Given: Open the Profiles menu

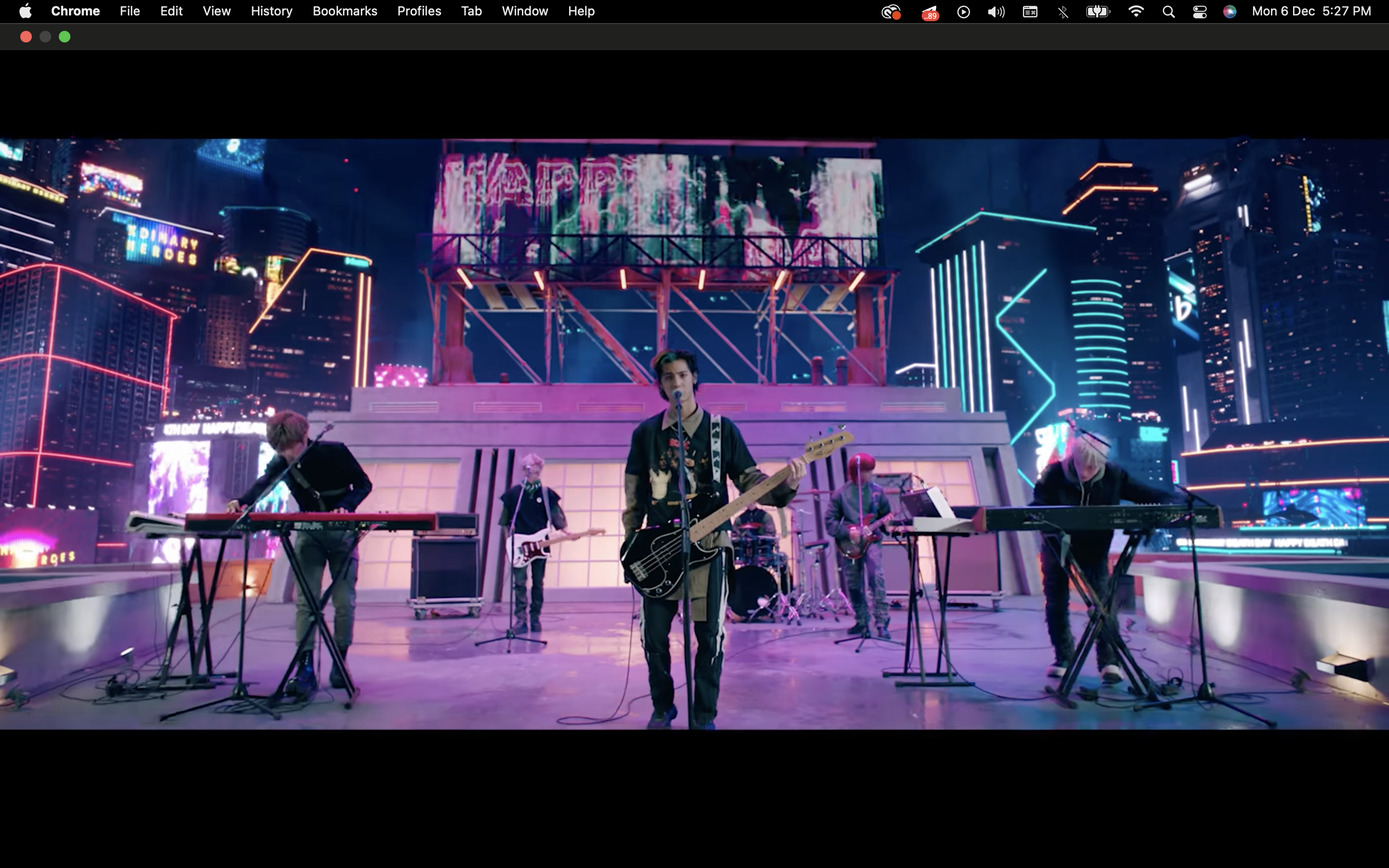Looking at the screenshot, I should tap(419, 11).
